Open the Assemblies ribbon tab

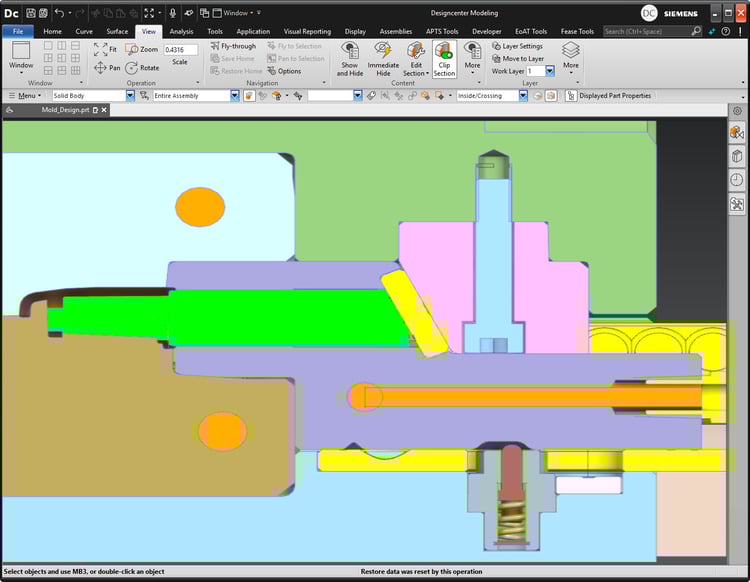[395, 31]
